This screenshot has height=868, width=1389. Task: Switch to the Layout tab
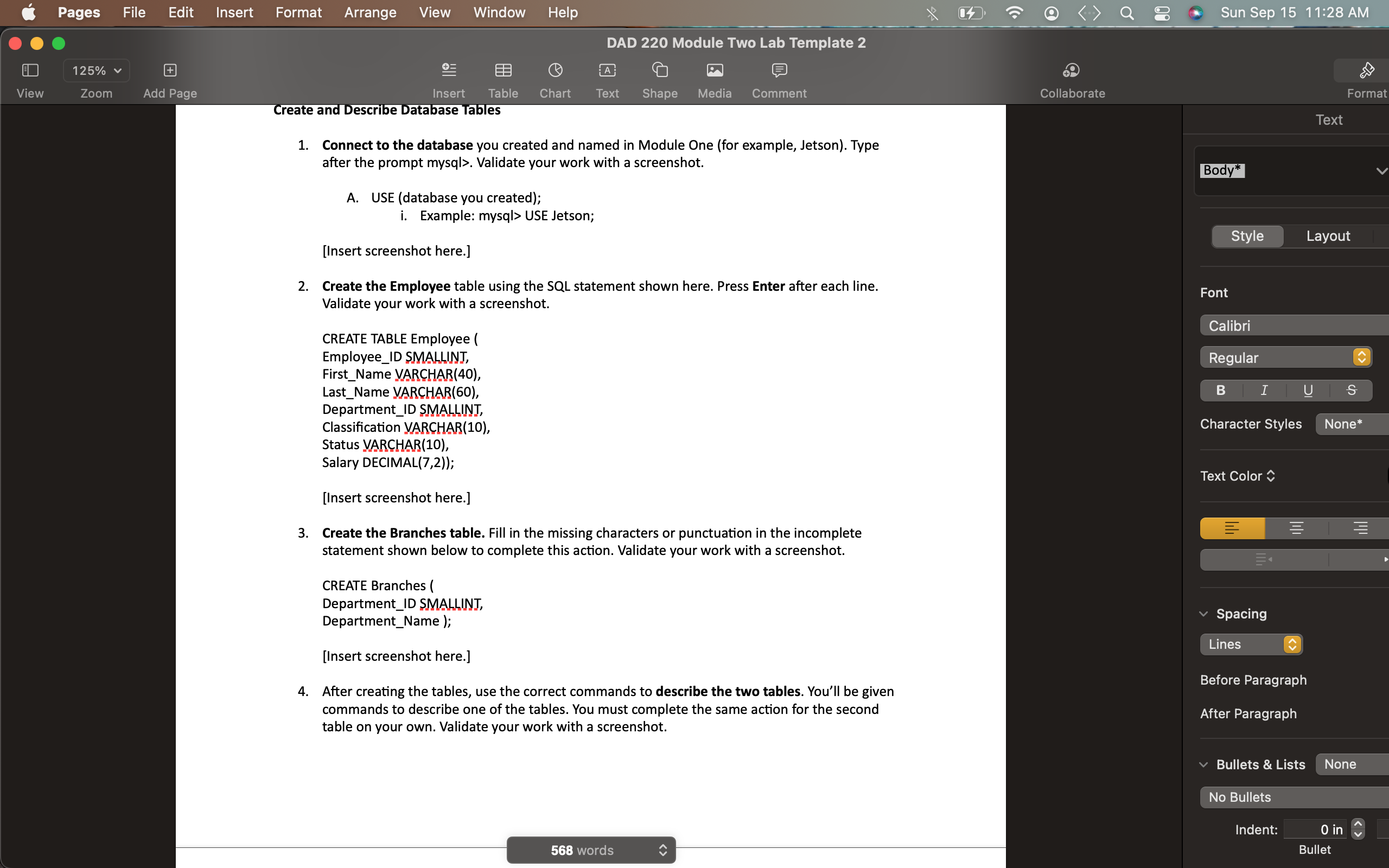click(x=1328, y=236)
